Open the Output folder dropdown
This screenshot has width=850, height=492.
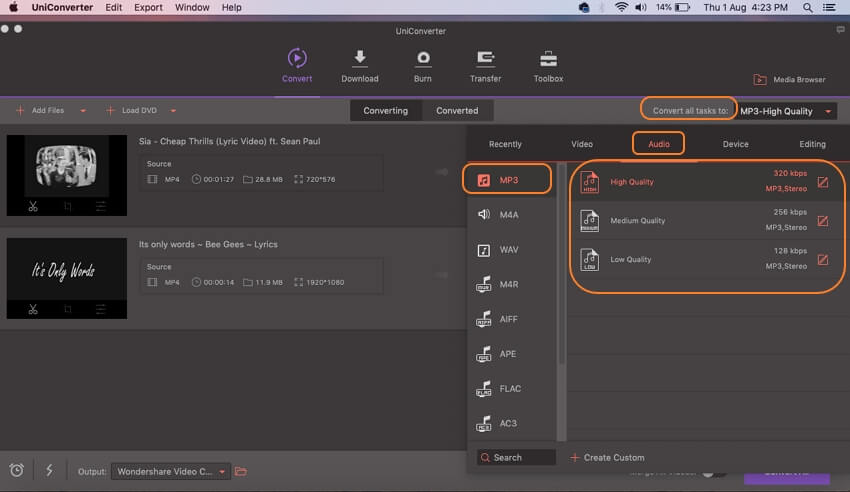[170, 471]
